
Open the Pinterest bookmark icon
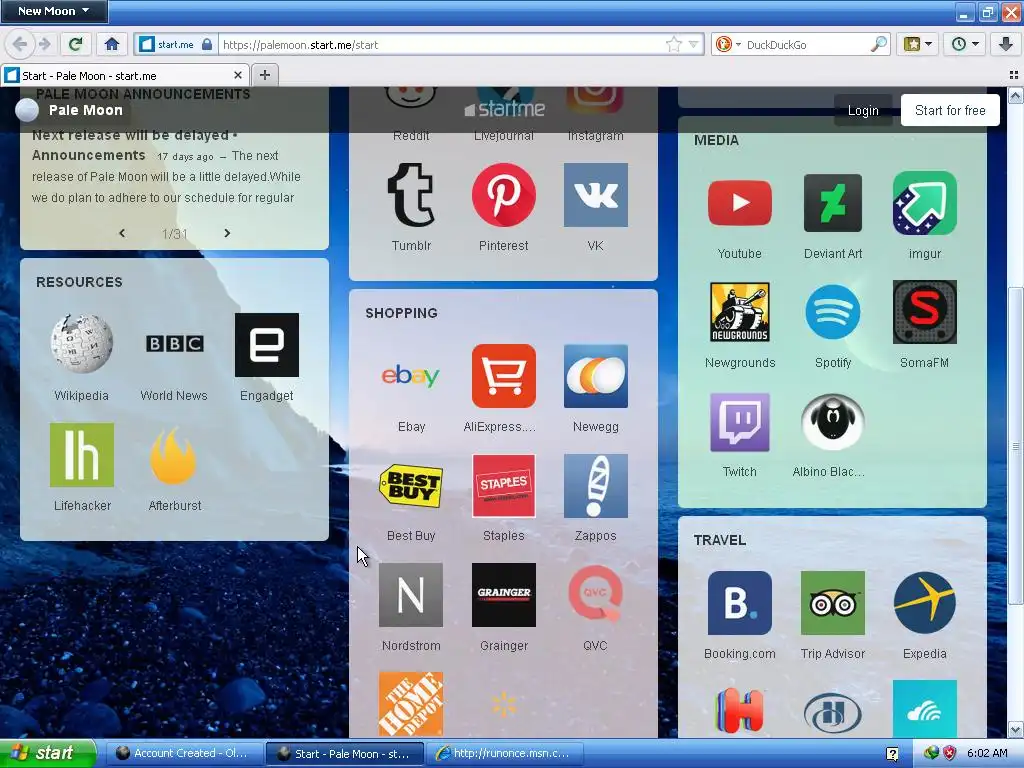coord(504,195)
